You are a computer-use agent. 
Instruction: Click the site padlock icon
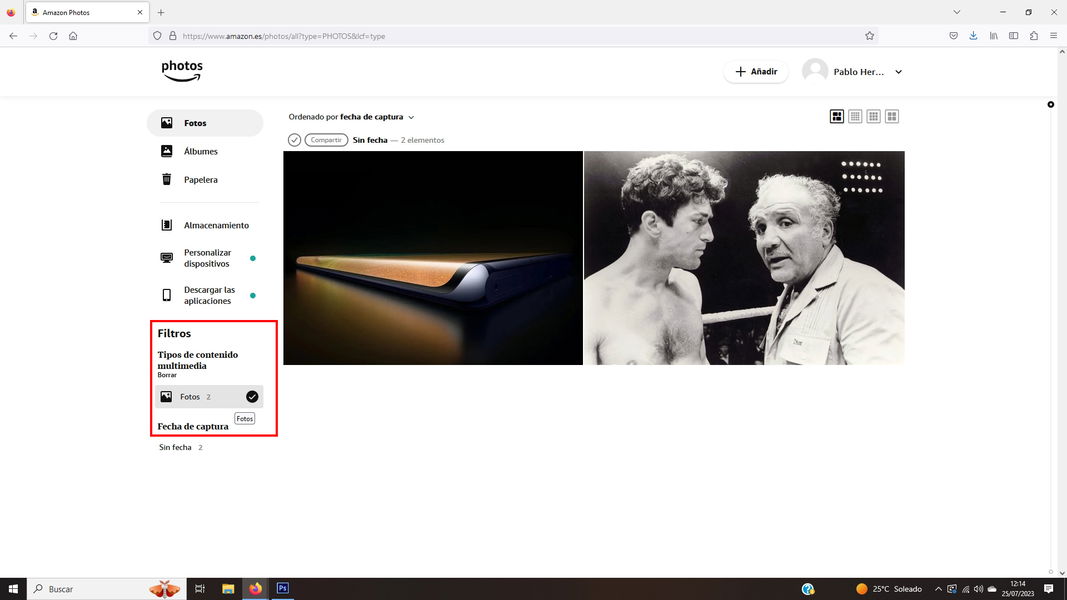pos(173,36)
